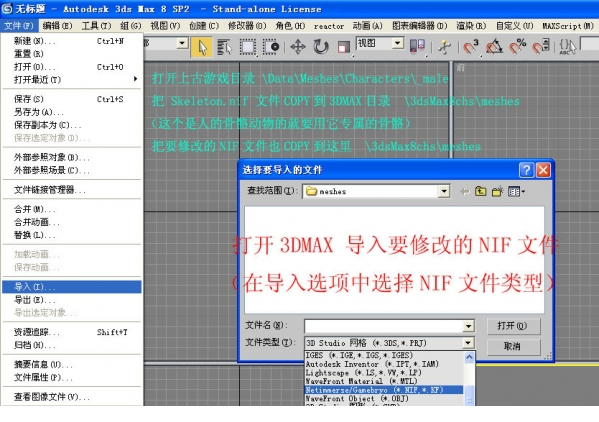Toggle the 3D Snaps magnet icon
This screenshot has width=599, height=422.
[471, 47]
